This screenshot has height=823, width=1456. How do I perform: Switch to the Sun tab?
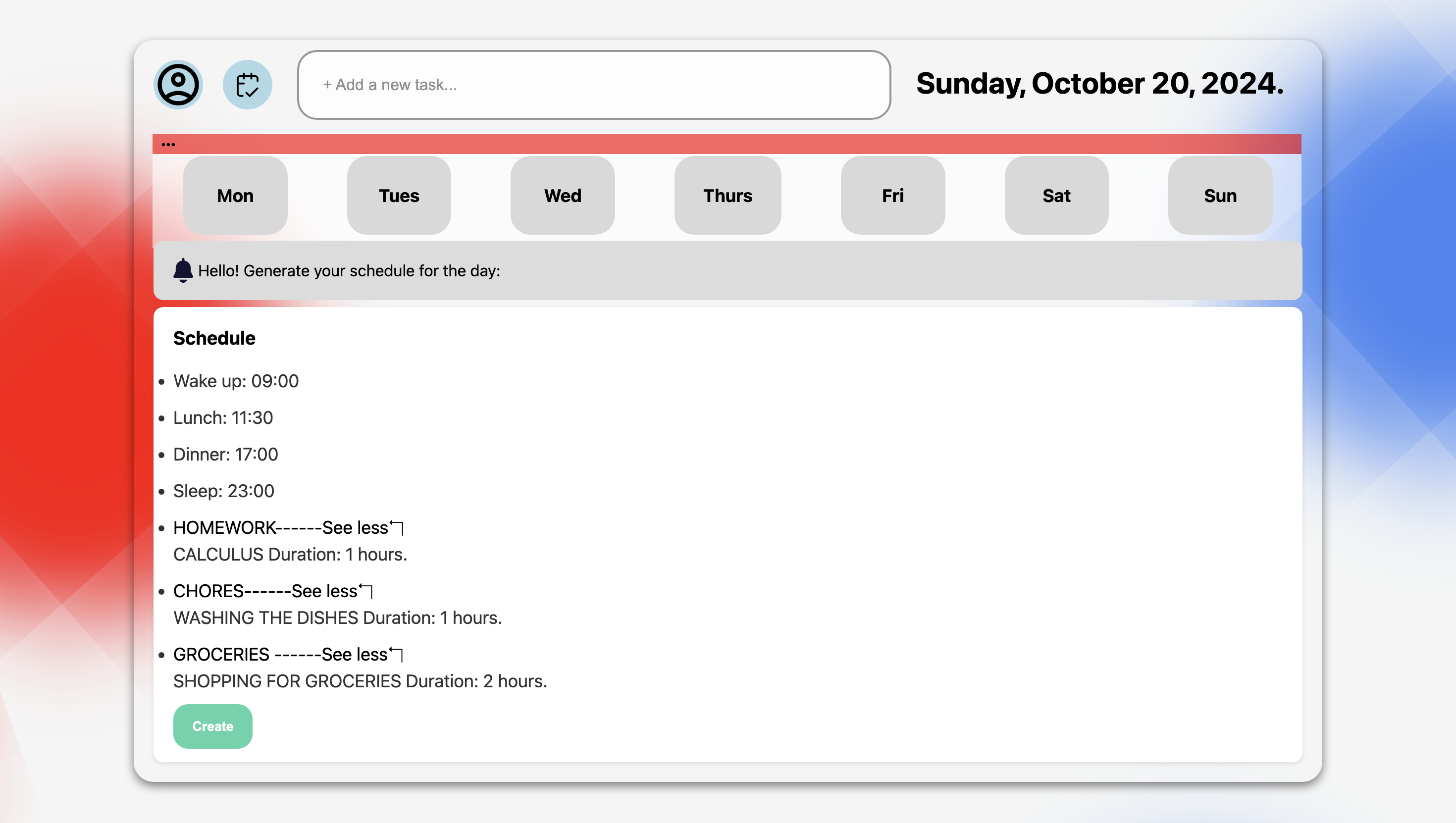pyautogui.click(x=1220, y=196)
